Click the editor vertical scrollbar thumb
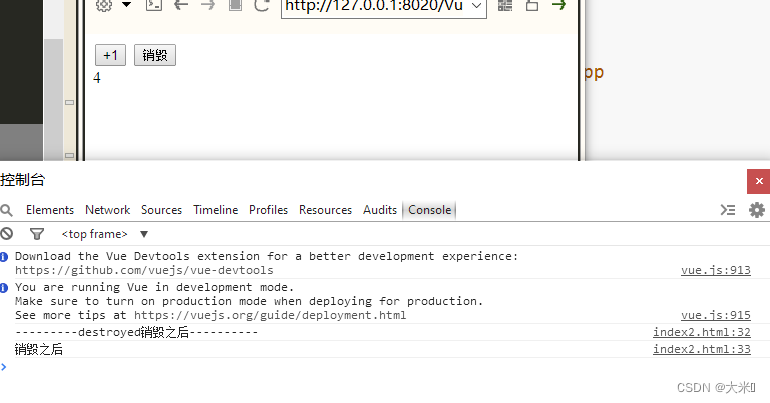770x403 pixels. [54, 99]
